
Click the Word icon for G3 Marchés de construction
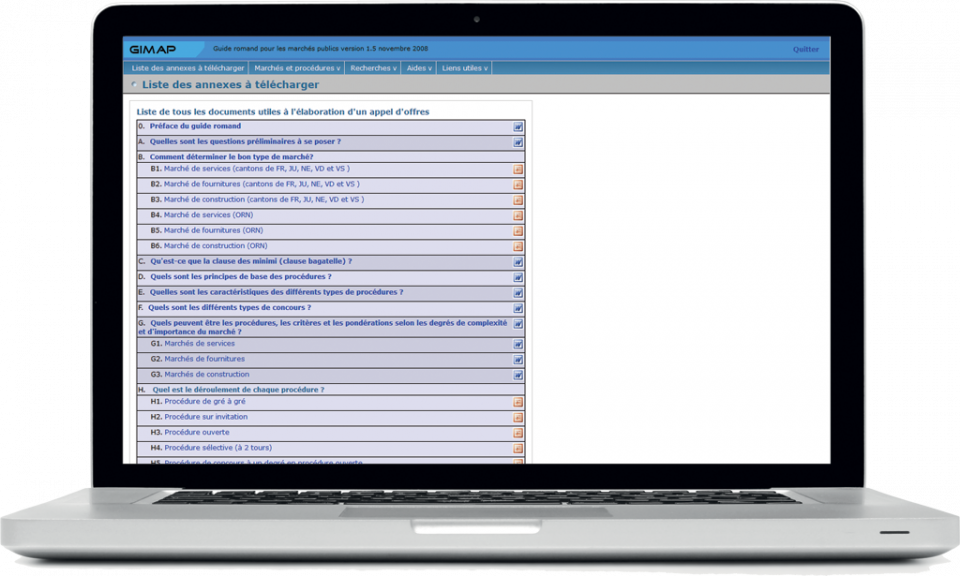pyautogui.click(x=518, y=375)
